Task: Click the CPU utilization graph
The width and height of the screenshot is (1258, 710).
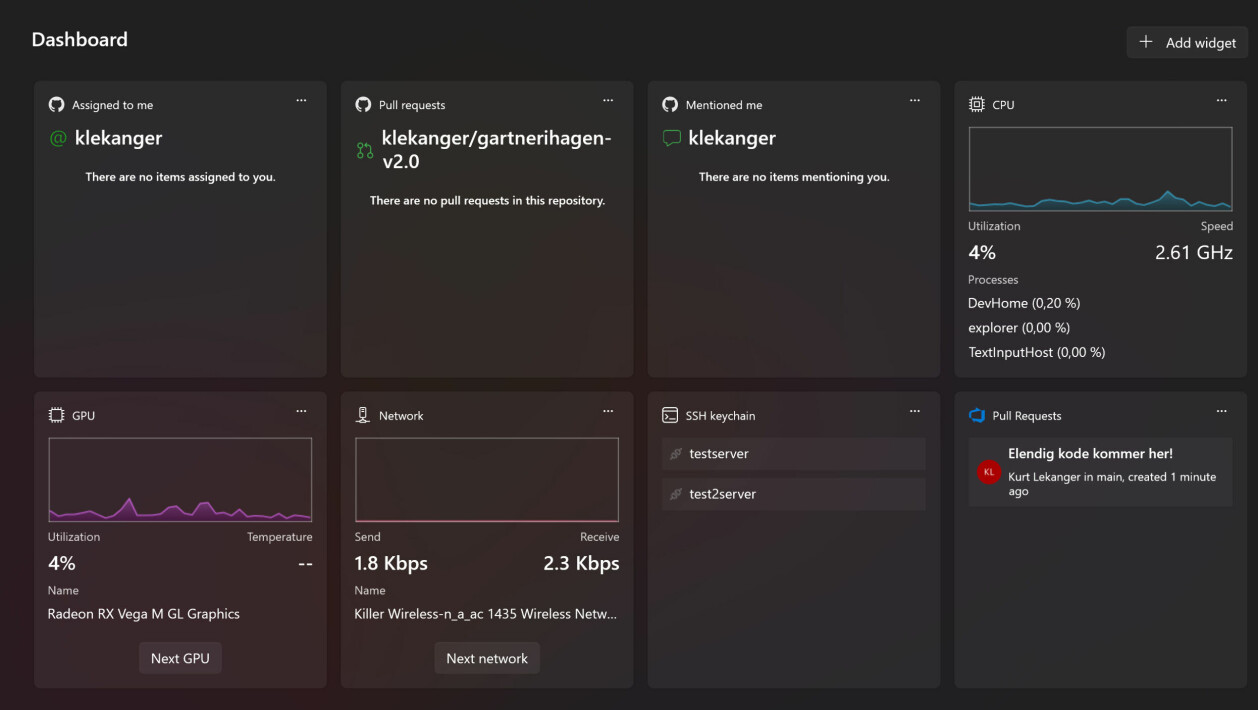Action: point(1100,169)
